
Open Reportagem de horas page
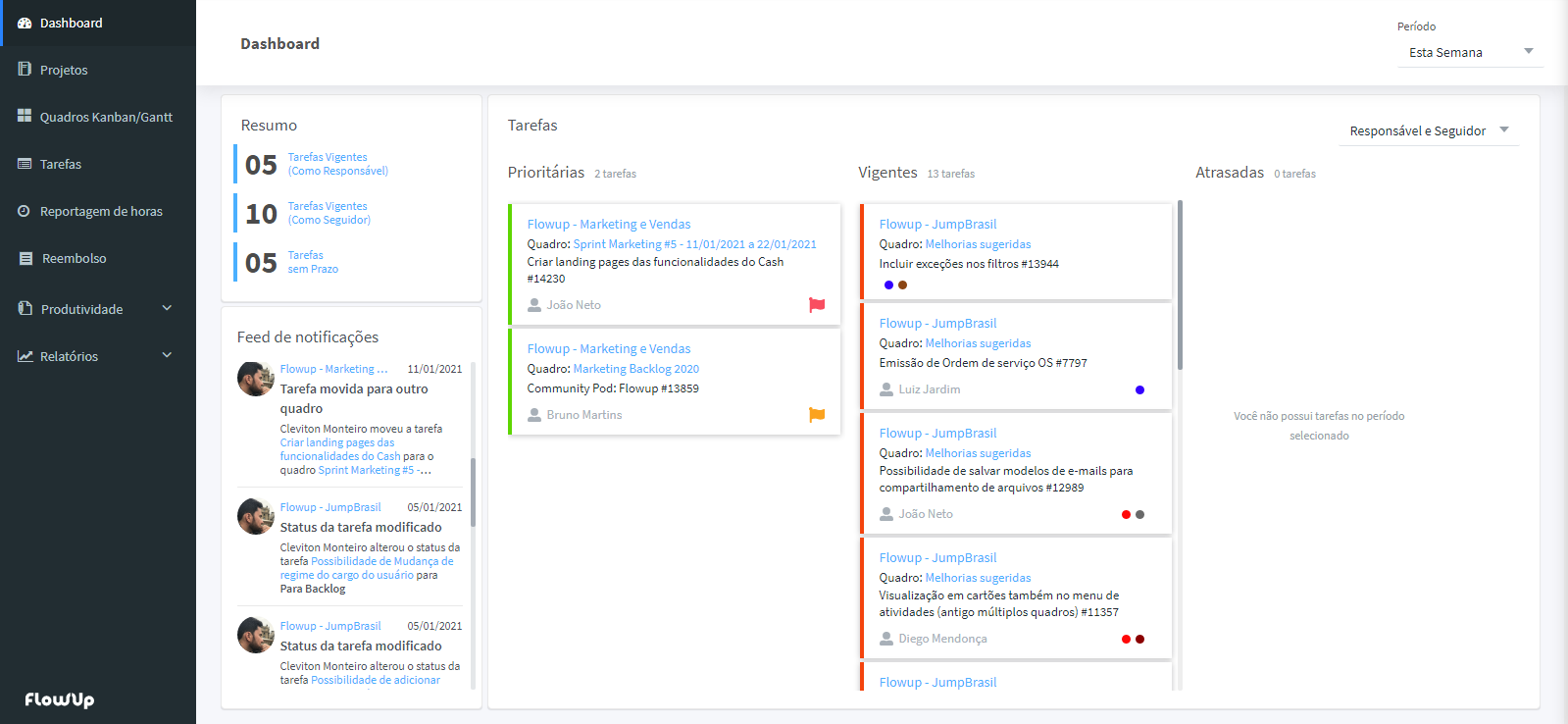pyautogui.click(x=98, y=211)
